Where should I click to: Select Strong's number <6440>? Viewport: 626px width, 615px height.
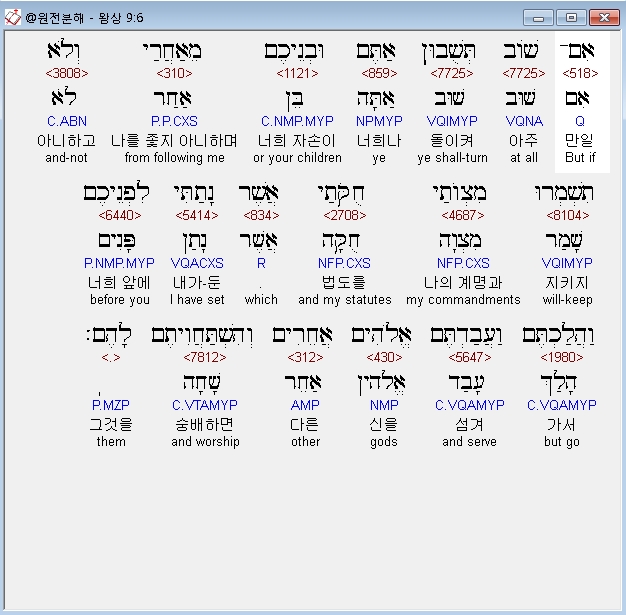[120, 215]
